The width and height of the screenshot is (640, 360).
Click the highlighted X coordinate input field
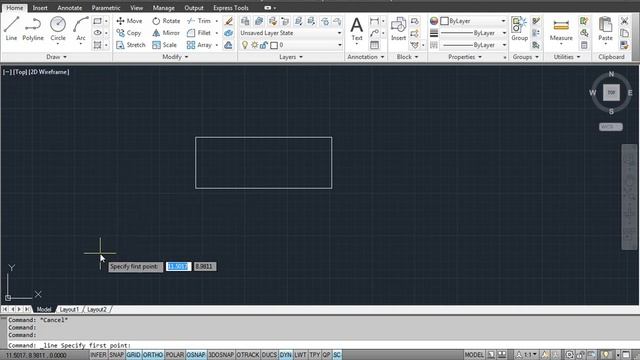coord(178,267)
